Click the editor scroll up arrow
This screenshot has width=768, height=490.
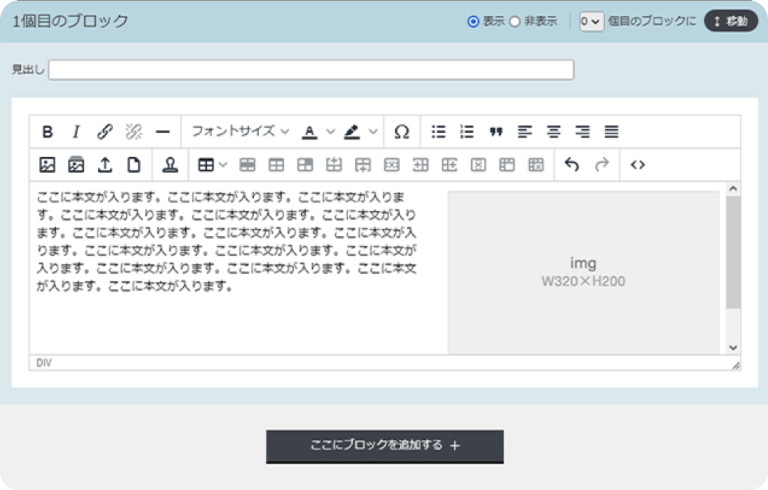click(x=733, y=189)
